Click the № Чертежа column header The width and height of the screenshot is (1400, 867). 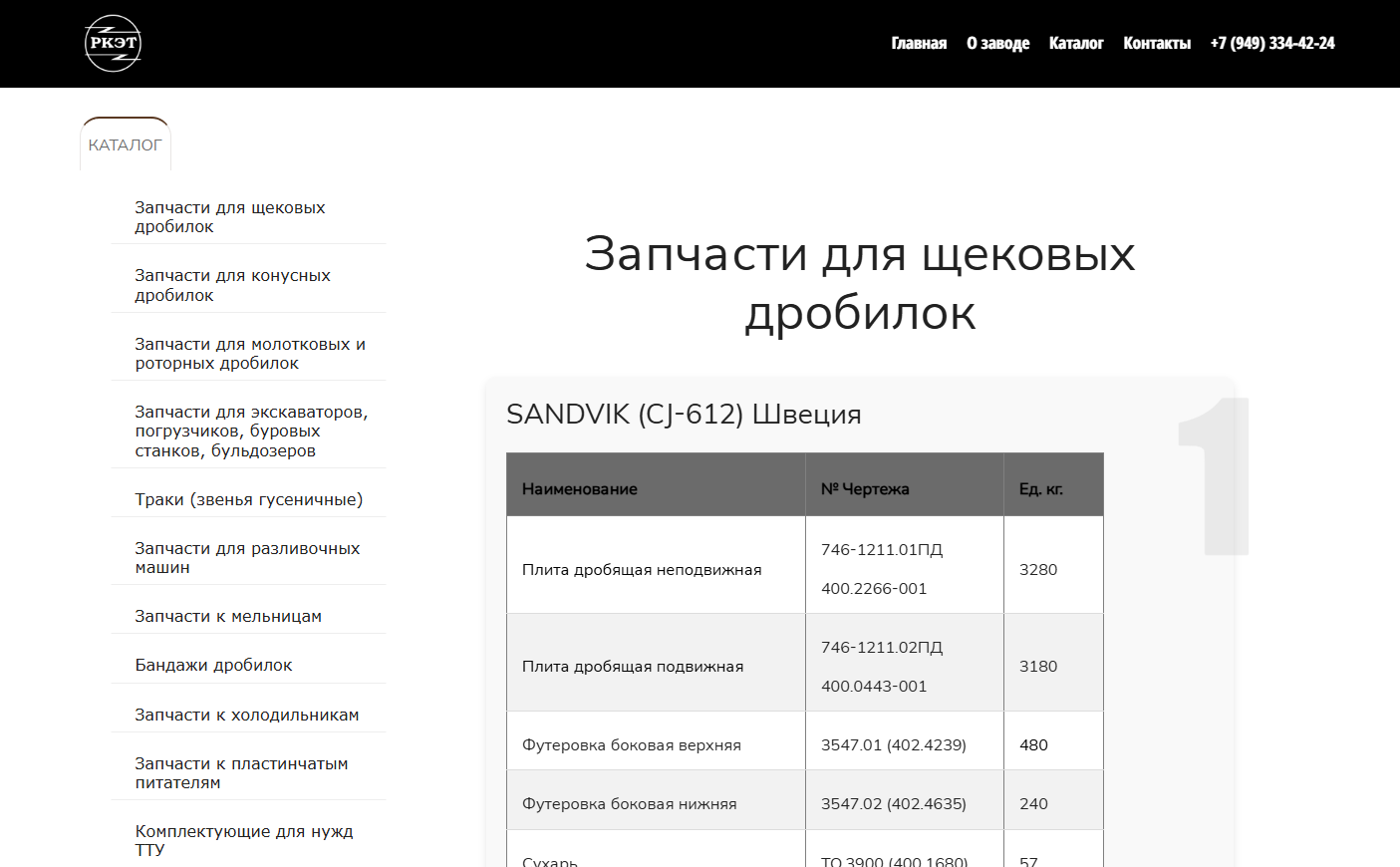(x=865, y=489)
